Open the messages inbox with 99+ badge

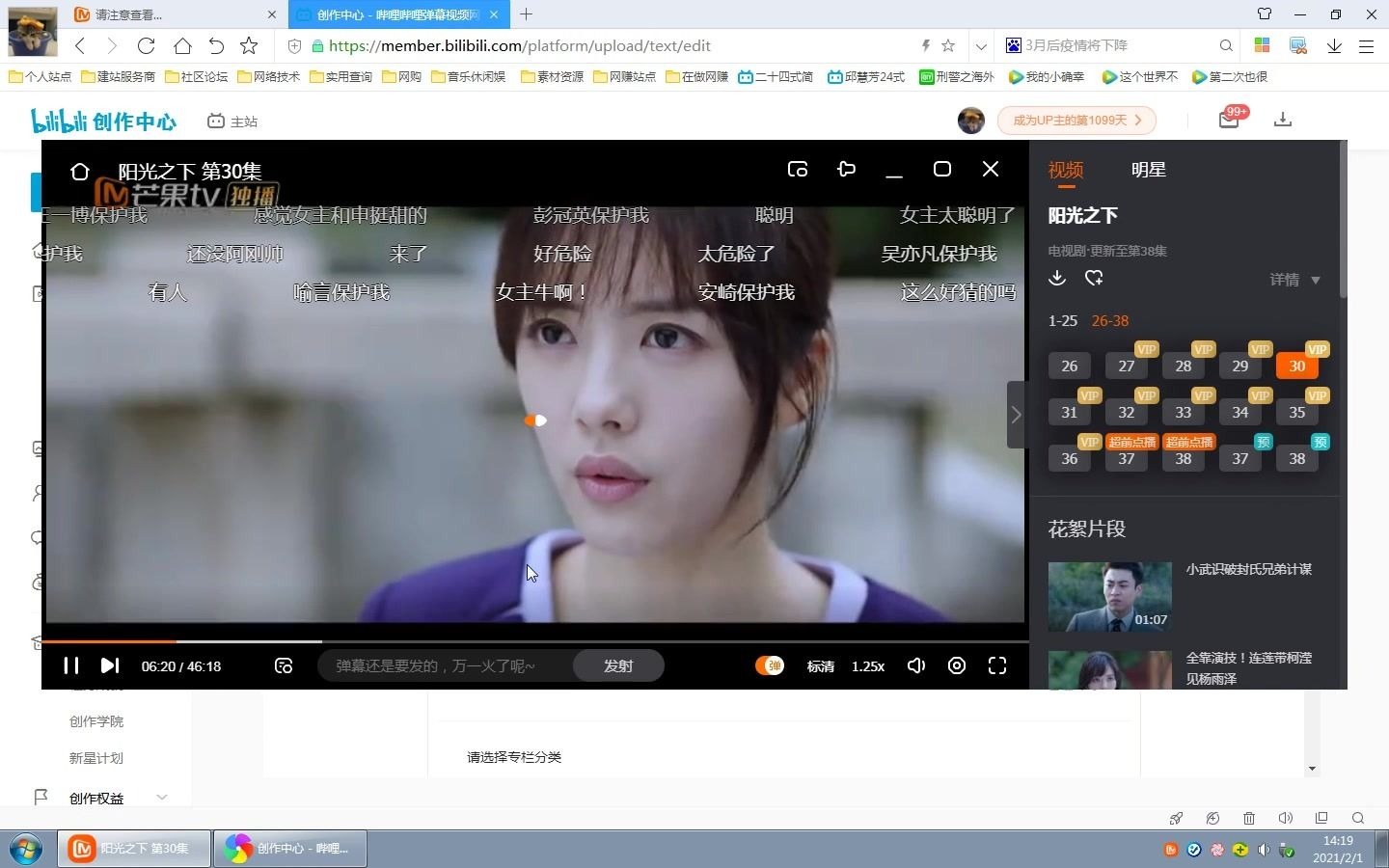[1229, 119]
